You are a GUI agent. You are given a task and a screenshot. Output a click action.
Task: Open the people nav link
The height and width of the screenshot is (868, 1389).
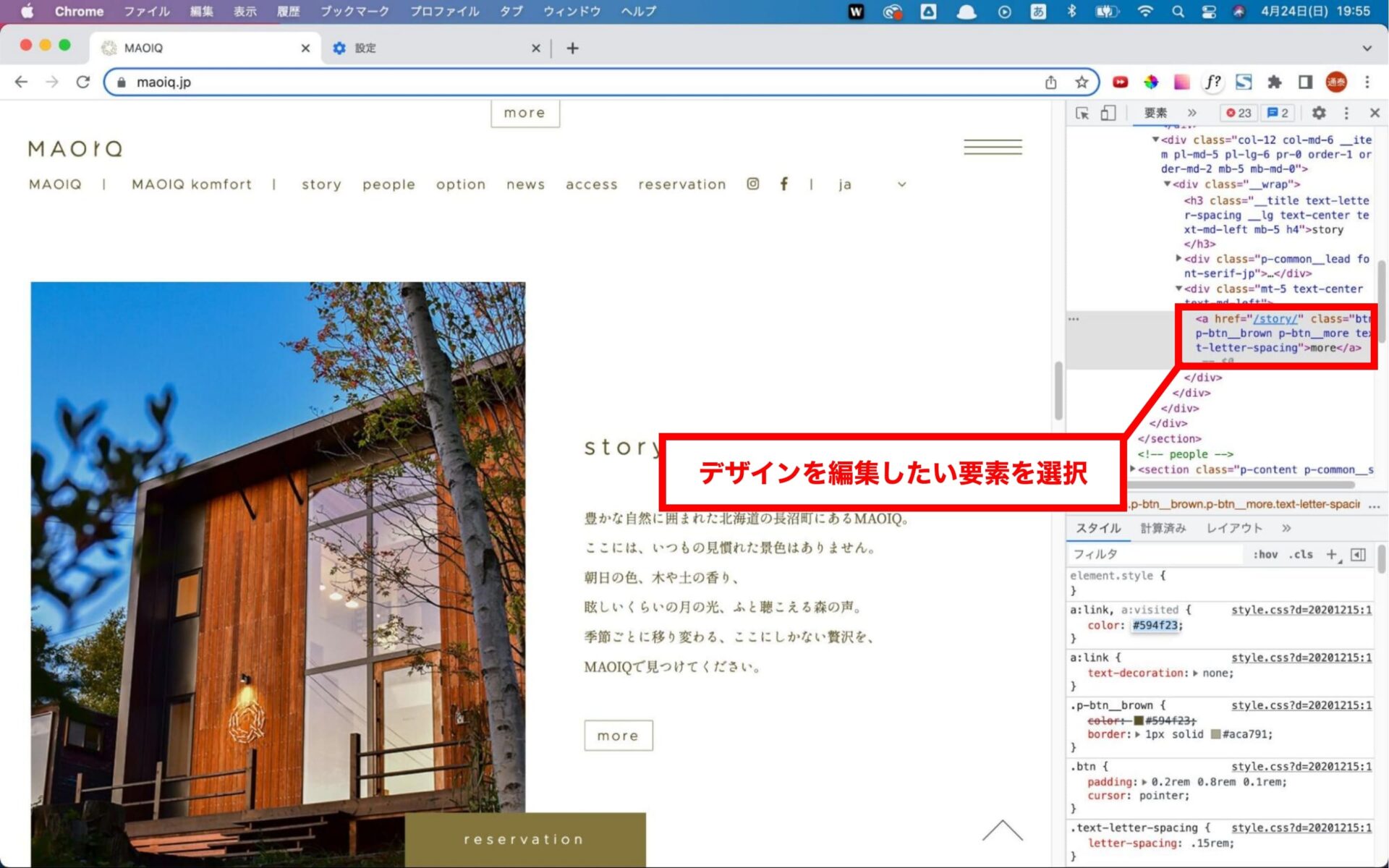tap(388, 184)
